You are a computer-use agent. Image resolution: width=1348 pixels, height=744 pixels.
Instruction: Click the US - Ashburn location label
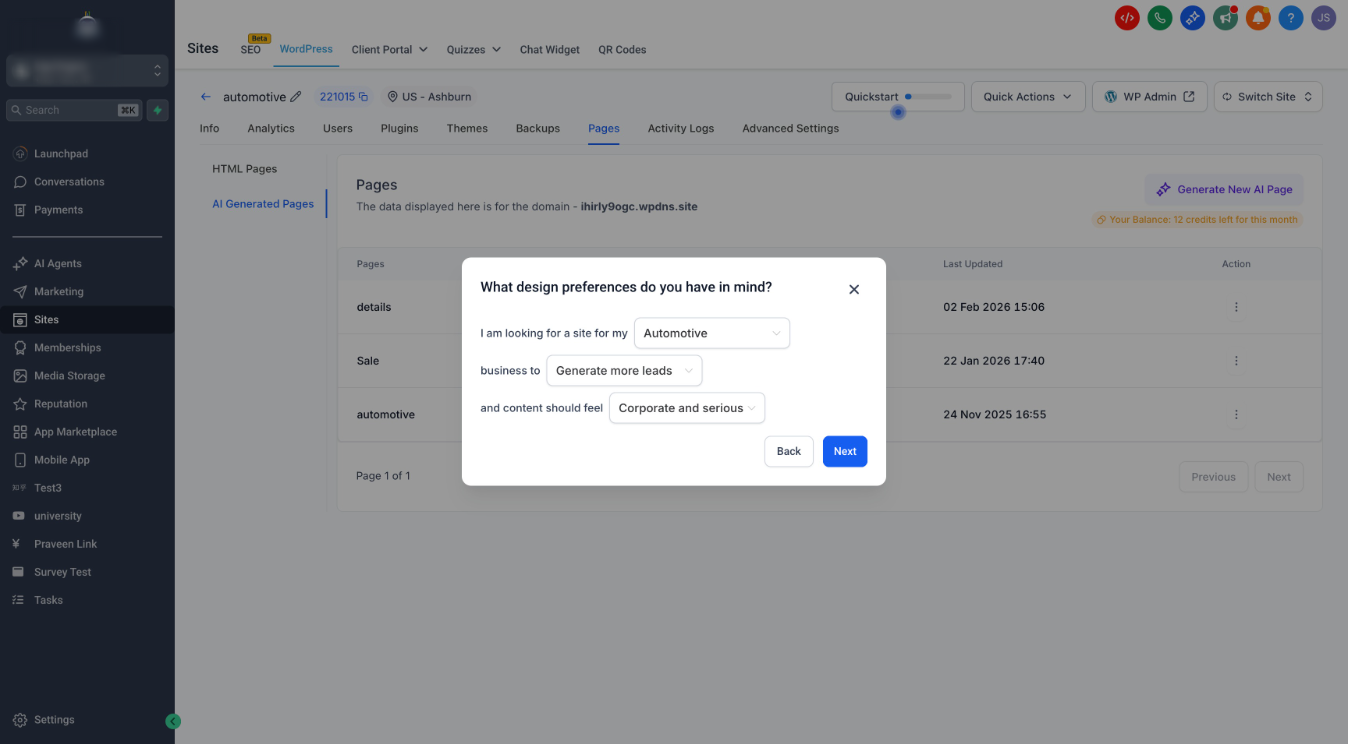429,97
